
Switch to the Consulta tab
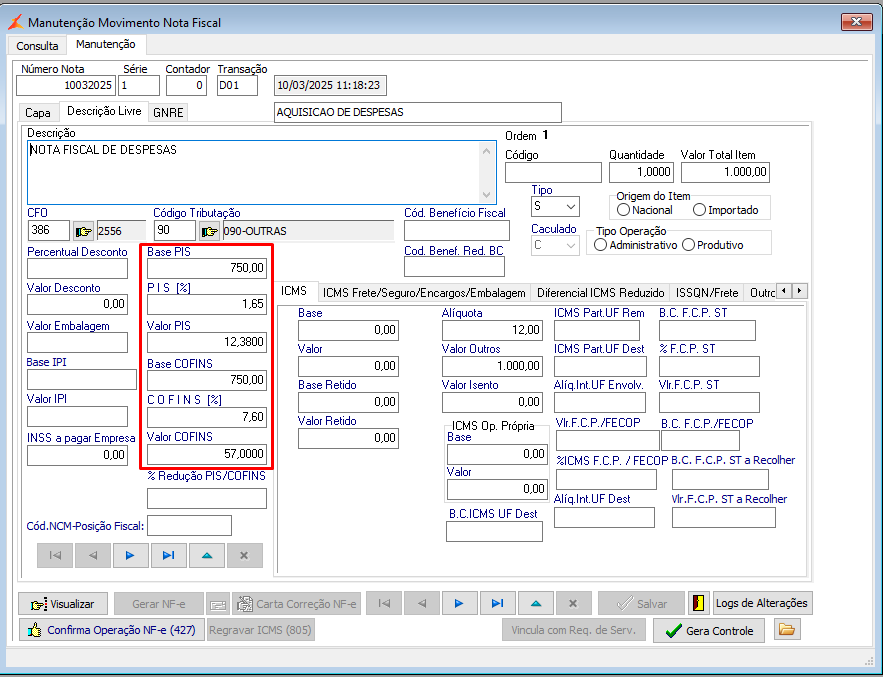click(37, 46)
